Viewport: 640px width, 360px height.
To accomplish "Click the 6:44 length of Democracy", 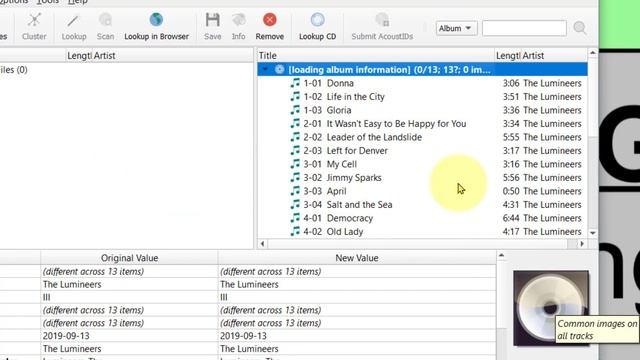I will click(511, 218).
